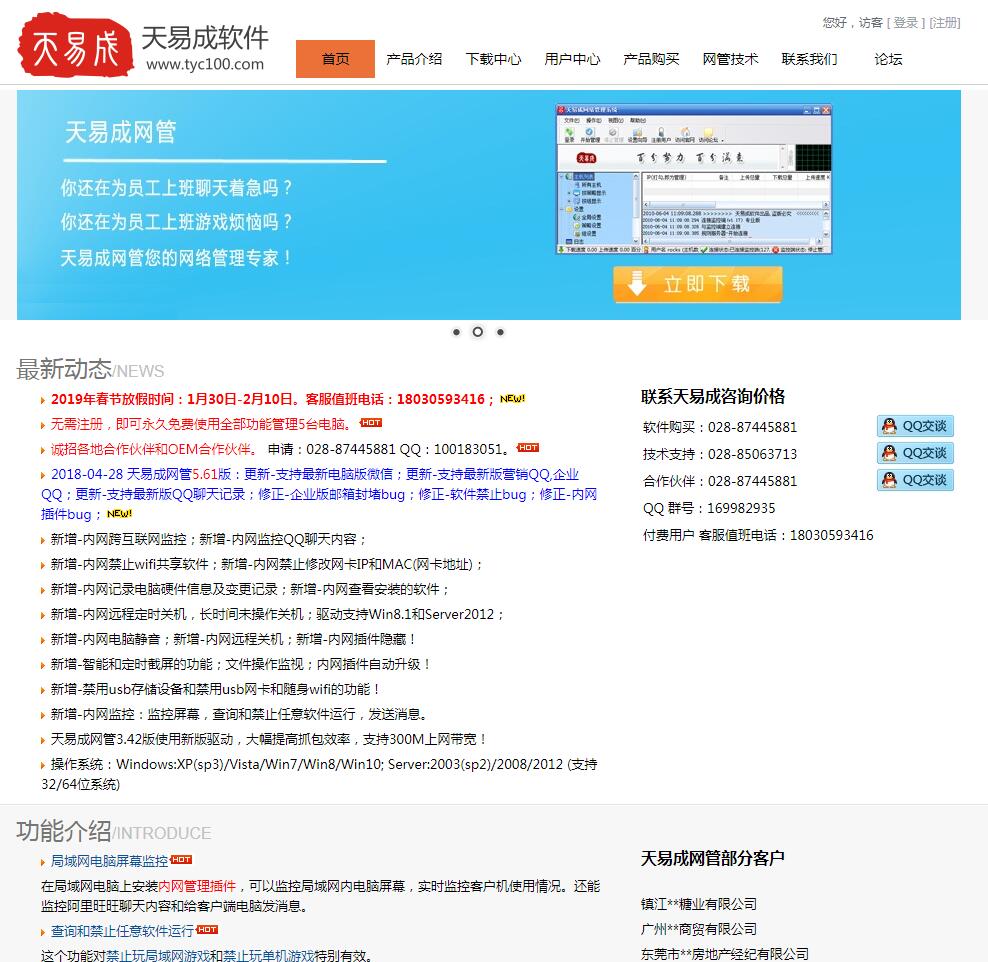
Task: Click the 天易成网管 banner title
Action: (x=120, y=132)
